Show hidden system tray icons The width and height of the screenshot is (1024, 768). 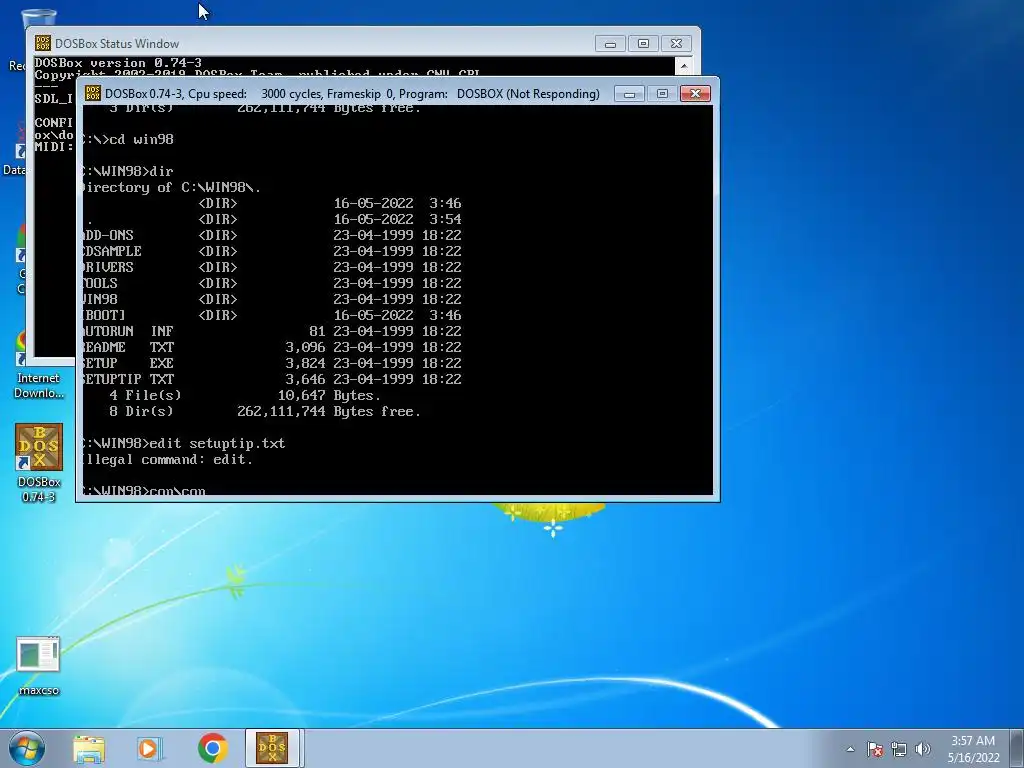click(x=850, y=749)
